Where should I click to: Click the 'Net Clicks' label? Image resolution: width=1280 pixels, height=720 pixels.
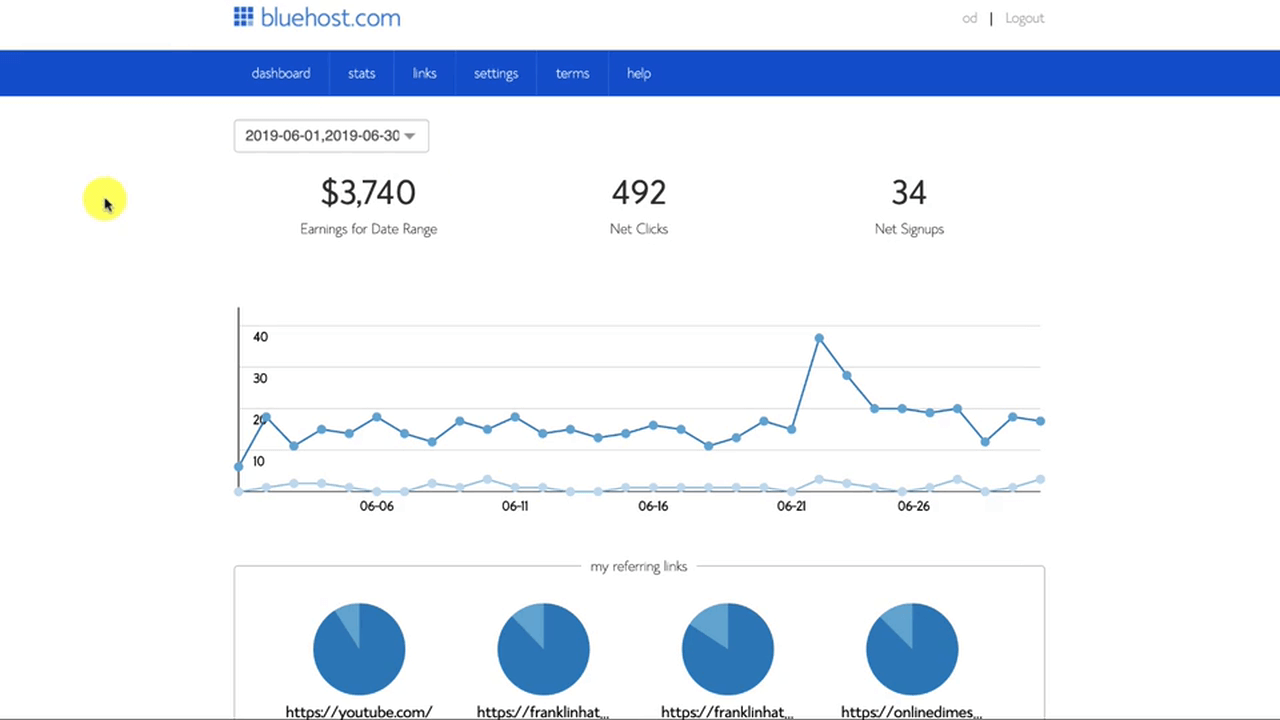(639, 229)
